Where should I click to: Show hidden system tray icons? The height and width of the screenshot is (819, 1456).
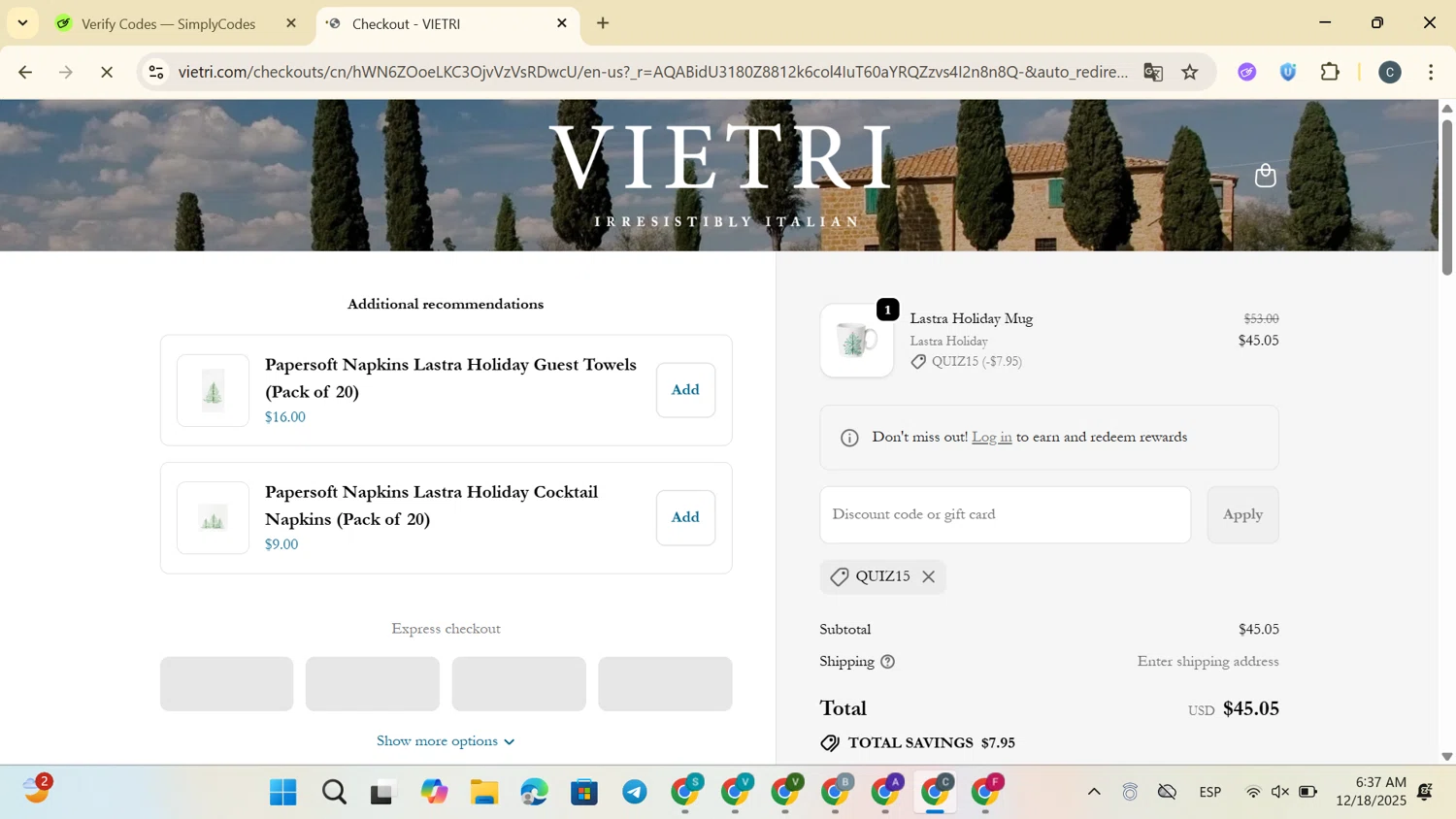[x=1094, y=793]
